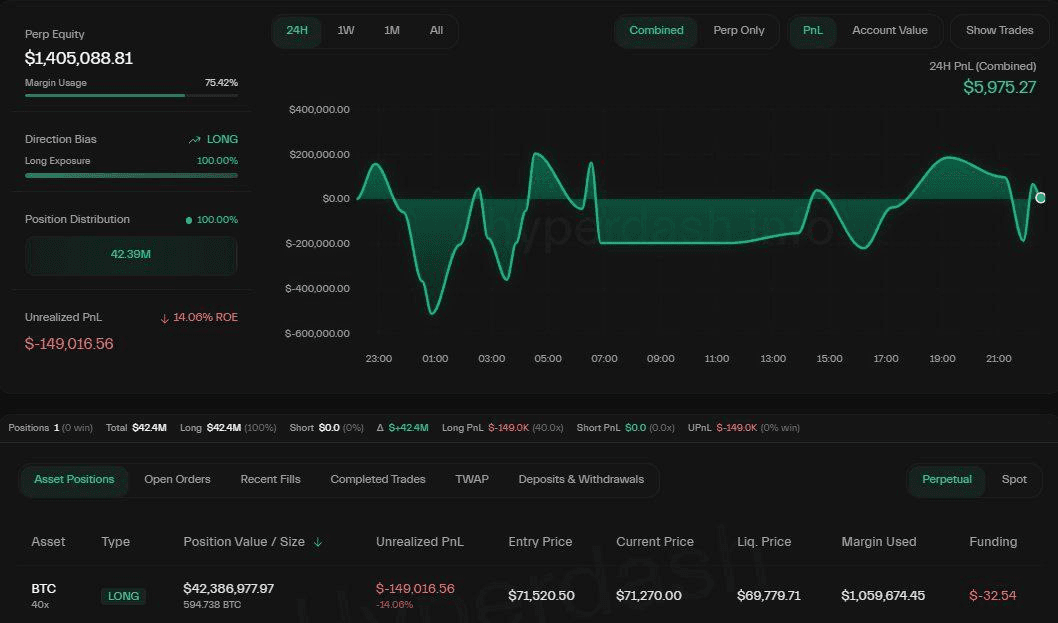Open the Open Orders tab
Viewport: 1058px width, 623px height.
click(x=177, y=480)
